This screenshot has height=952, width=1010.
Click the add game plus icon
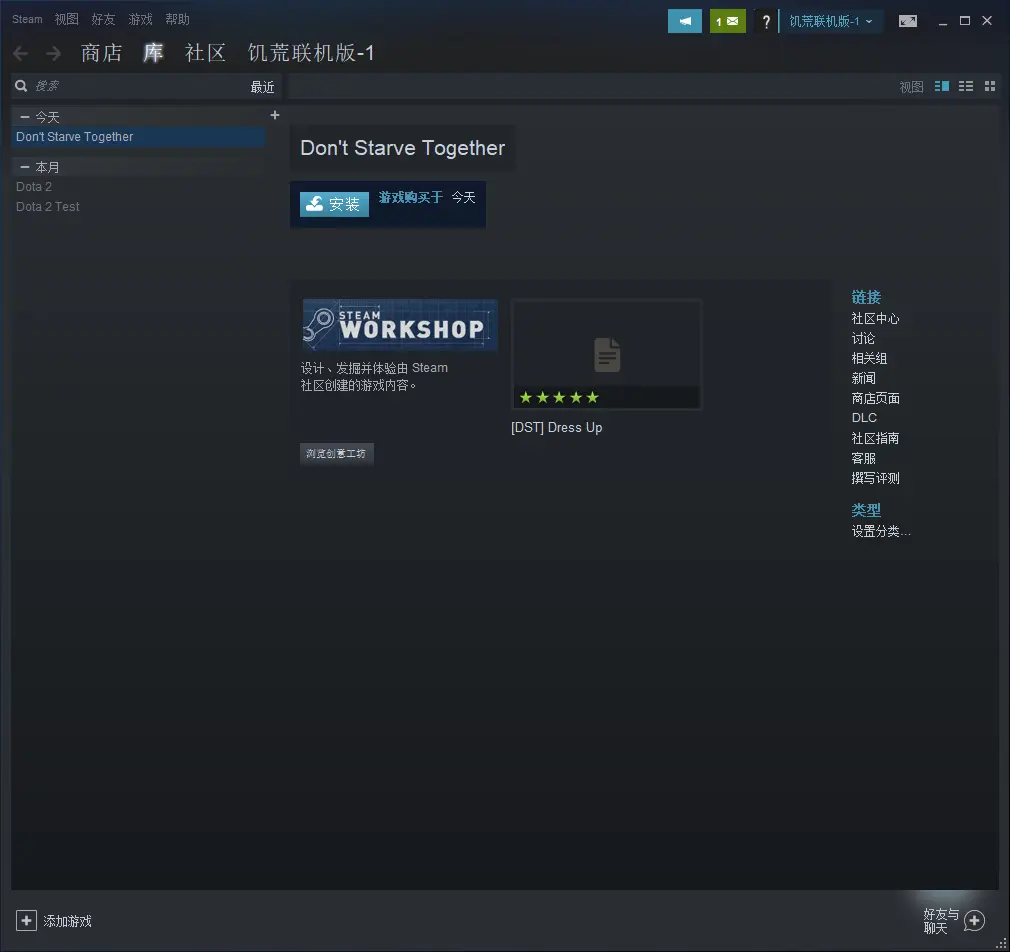(26, 920)
